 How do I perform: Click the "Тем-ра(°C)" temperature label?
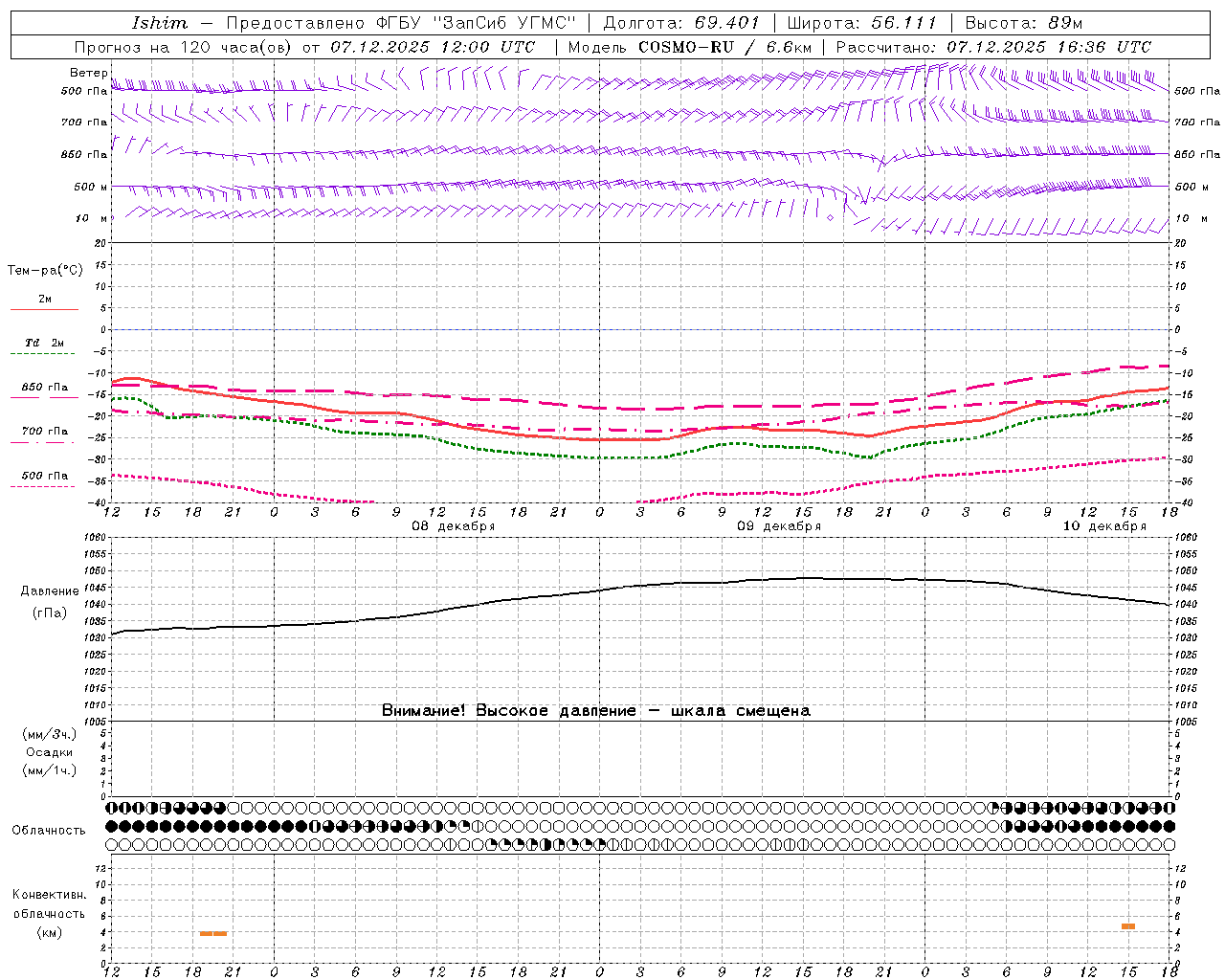click(x=45, y=271)
